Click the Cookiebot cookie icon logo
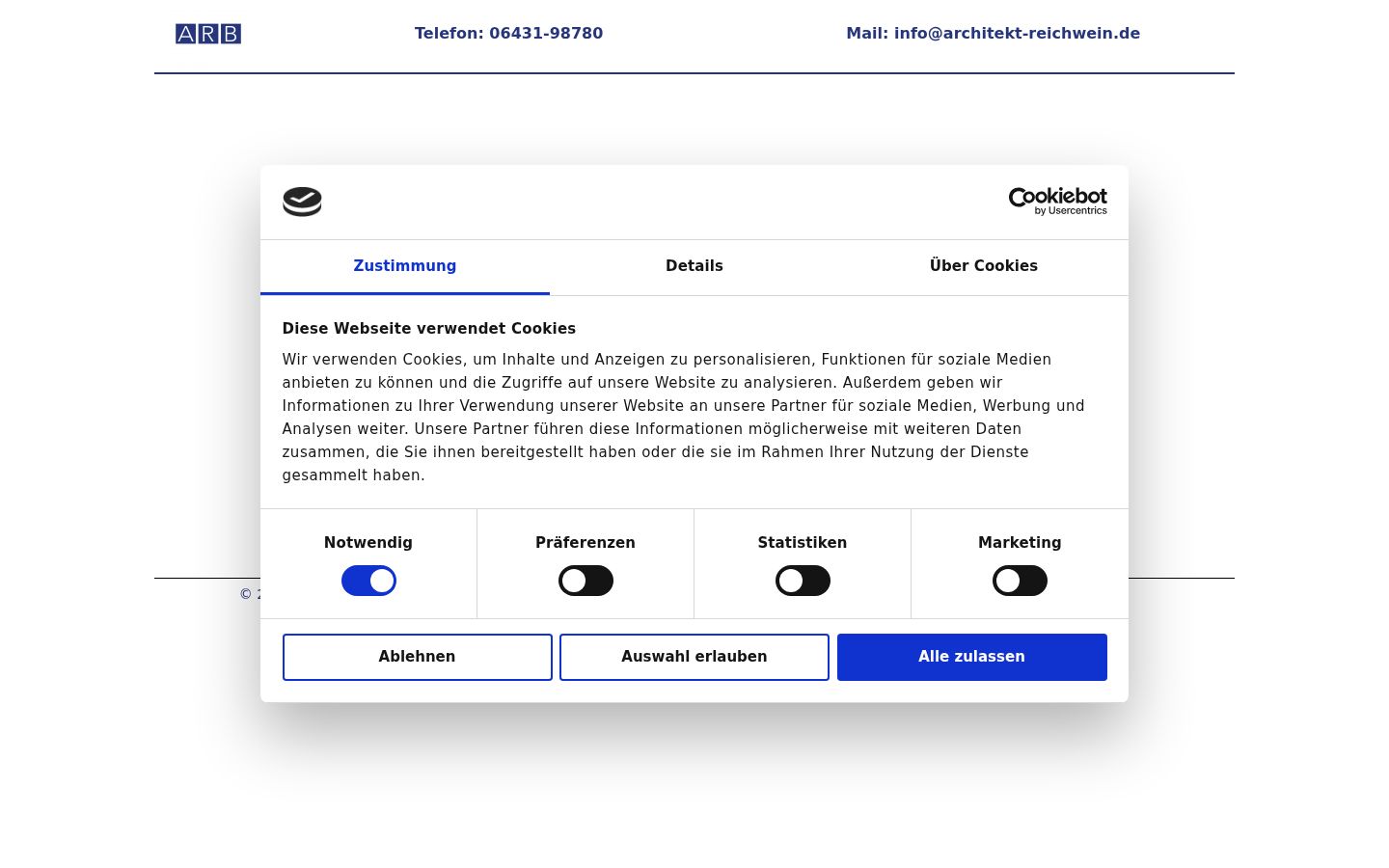The height and width of the screenshot is (868, 1389). click(x=302, y=202)
